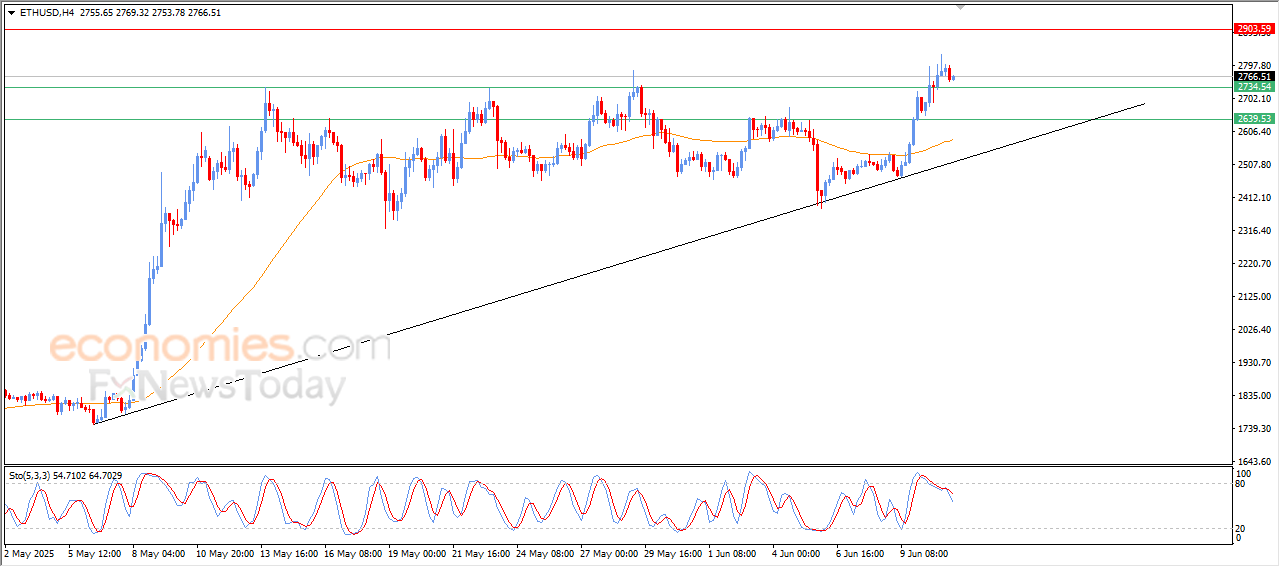The height and width of the screenshot is (567, 1280).
Task: Click the 2316.40 price axis value
Action: coord(1254,231)
